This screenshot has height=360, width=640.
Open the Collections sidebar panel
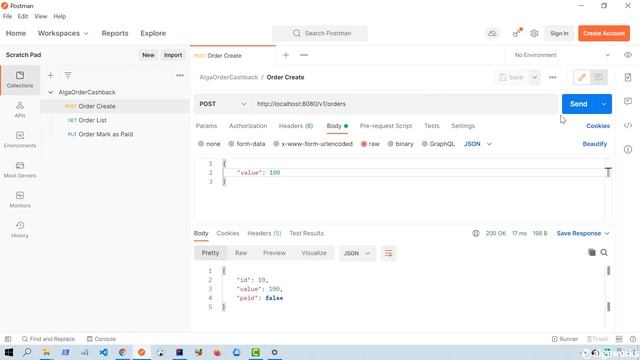pos(20,80)
